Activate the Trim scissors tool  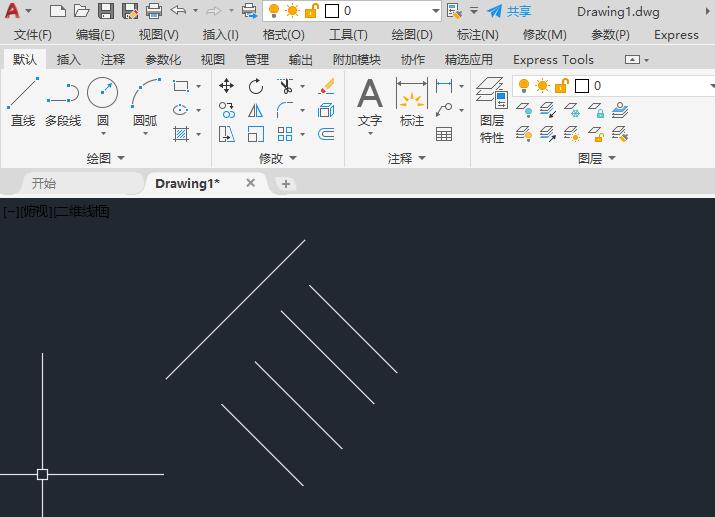tap(285, 86)
